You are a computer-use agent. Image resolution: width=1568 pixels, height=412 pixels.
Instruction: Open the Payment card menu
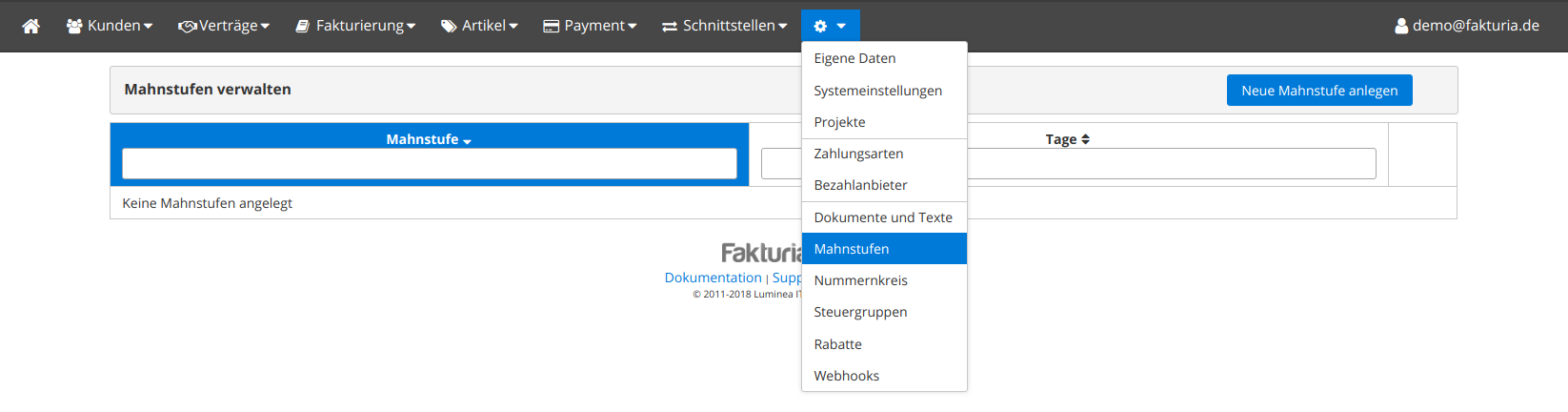[590, 26]
